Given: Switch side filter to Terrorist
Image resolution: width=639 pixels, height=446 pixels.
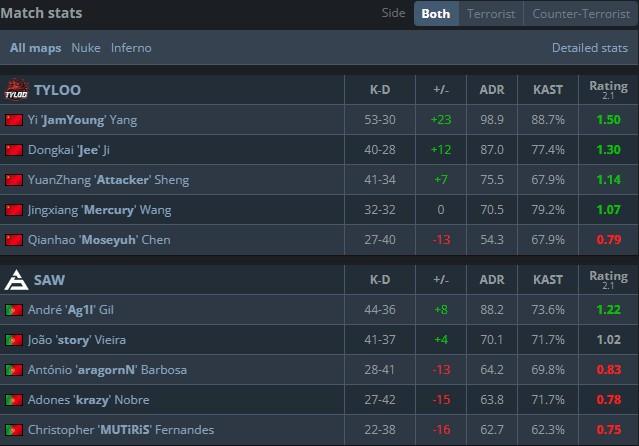Looking at the screenshot, I should click(x=490, y=14).
